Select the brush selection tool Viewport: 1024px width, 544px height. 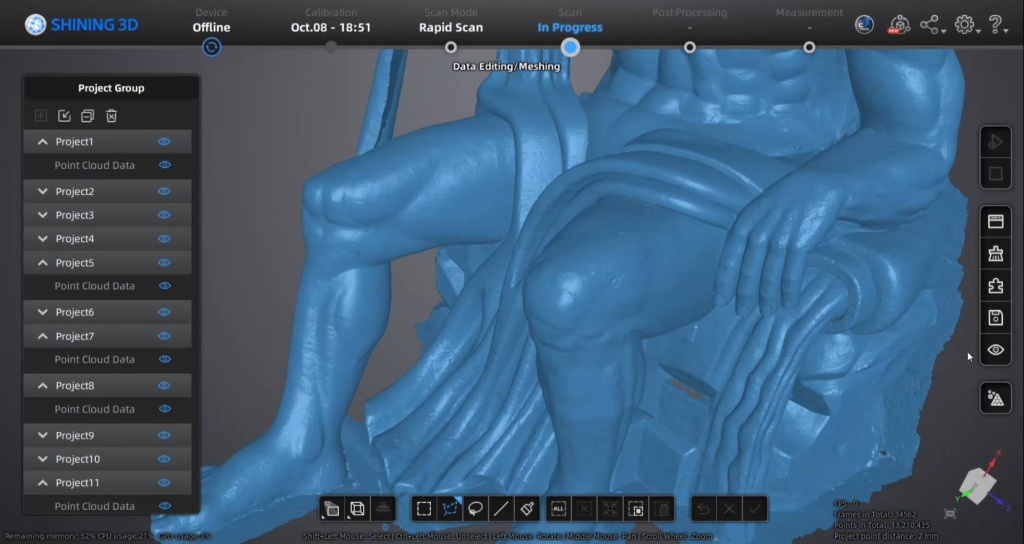coord(527,509)
